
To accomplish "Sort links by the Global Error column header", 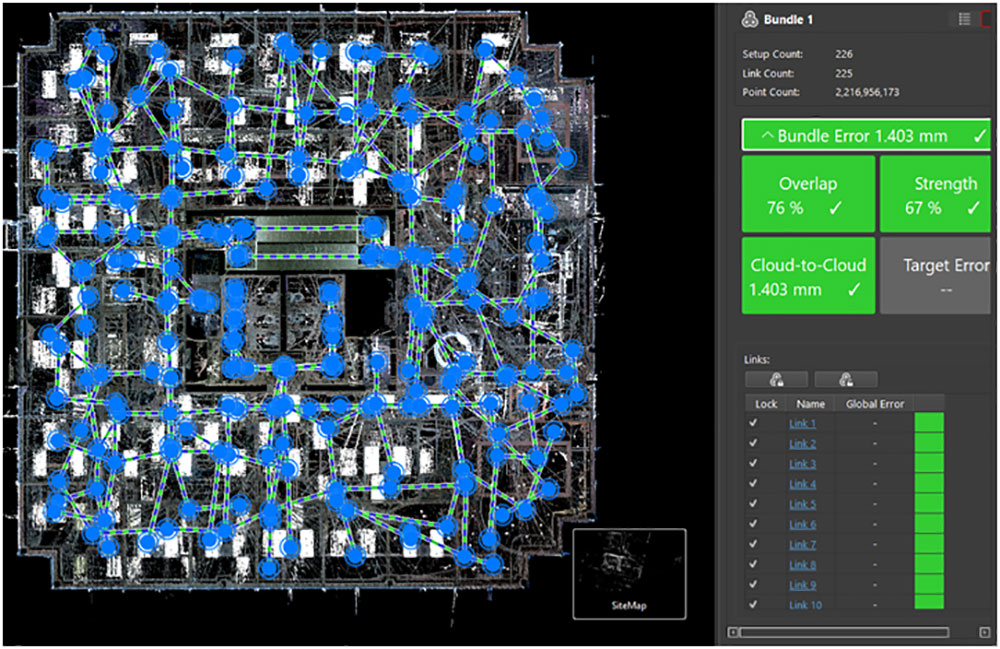I will pos(874,404).
